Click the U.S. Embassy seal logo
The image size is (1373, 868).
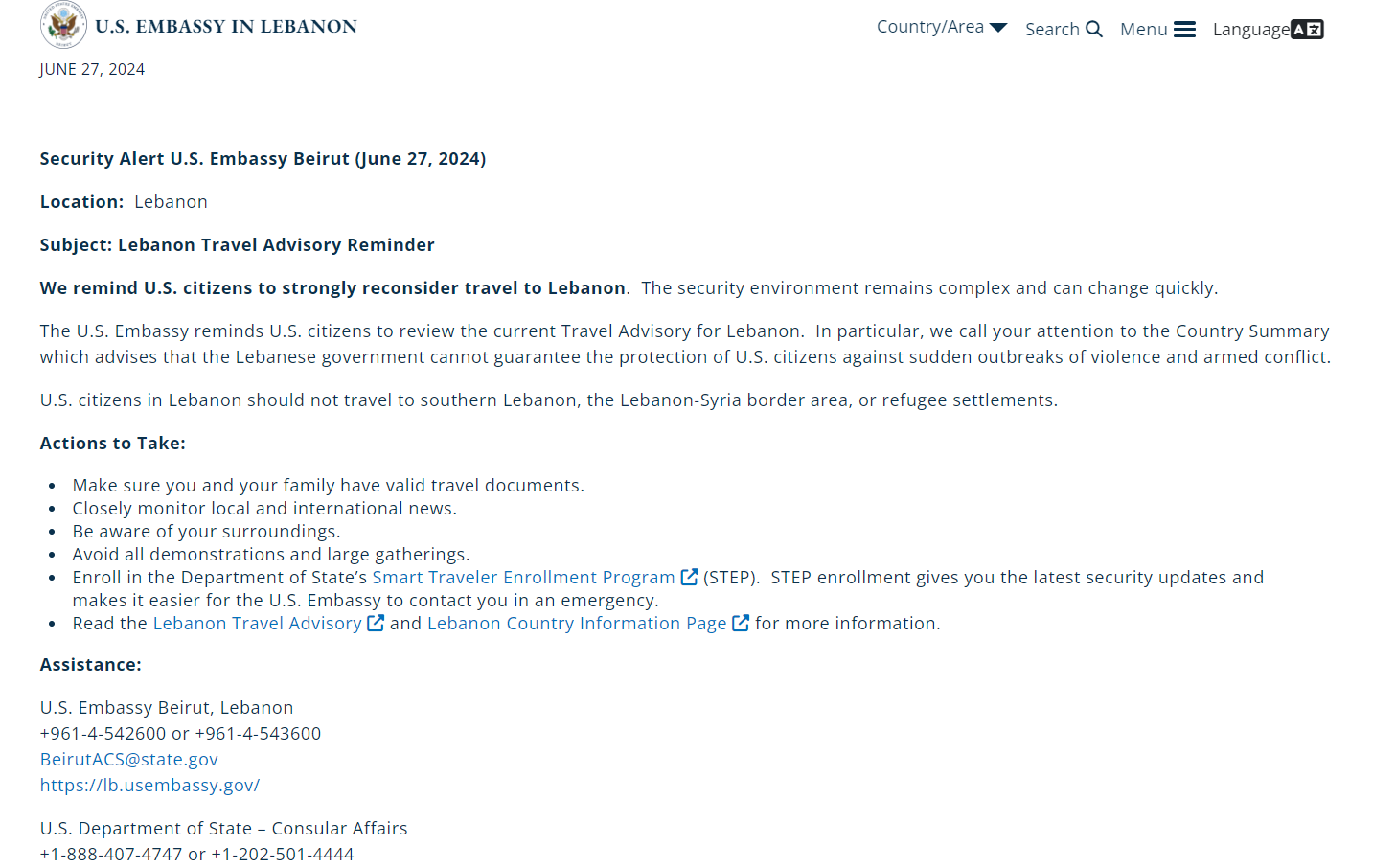pos(63,25)
